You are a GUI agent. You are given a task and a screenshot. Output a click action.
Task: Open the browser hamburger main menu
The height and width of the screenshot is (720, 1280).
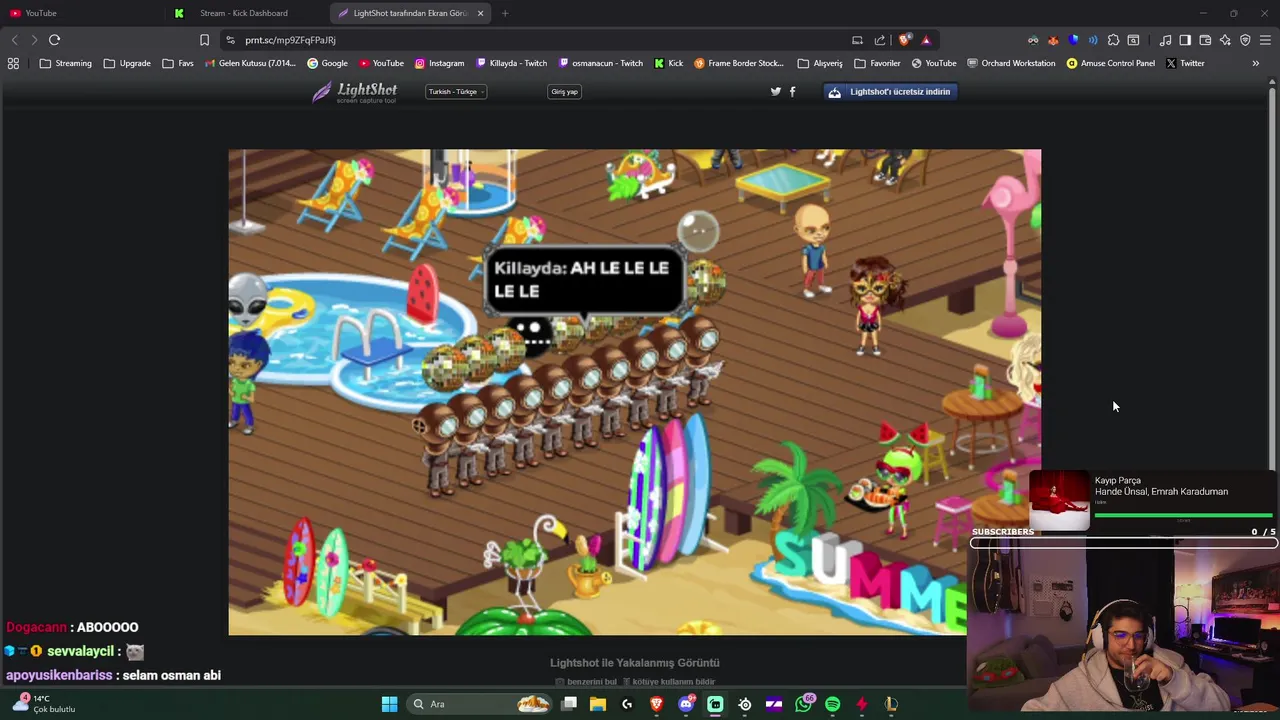click(1265, 40)
